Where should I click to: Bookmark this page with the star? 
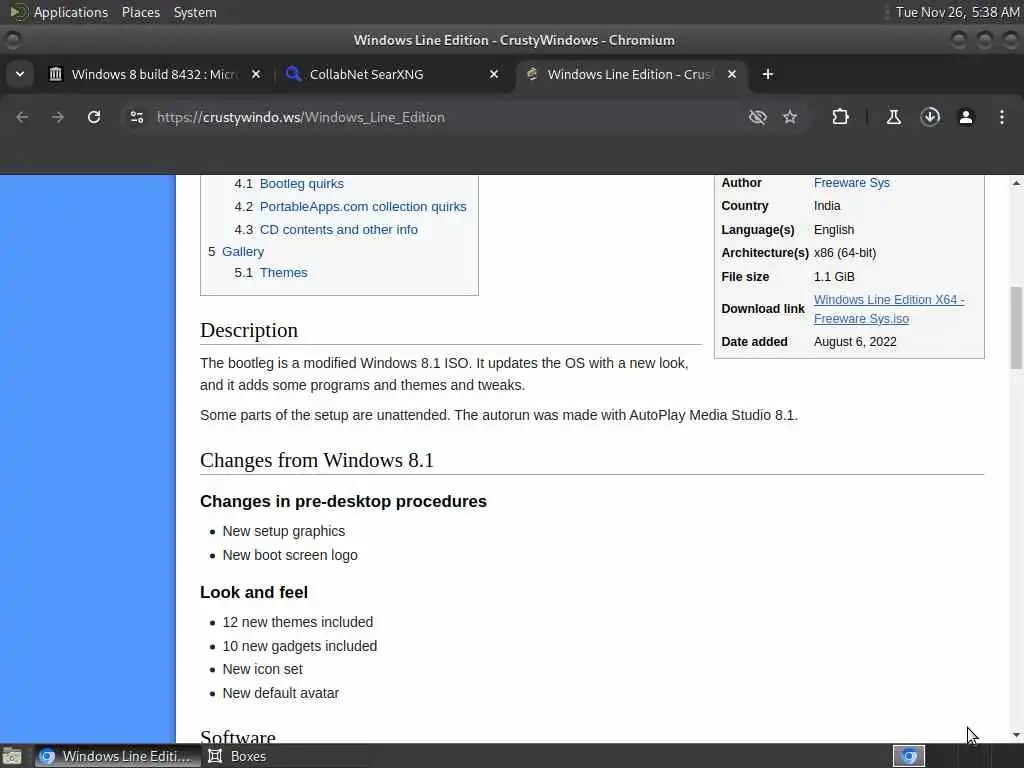[x=790, y=117]
